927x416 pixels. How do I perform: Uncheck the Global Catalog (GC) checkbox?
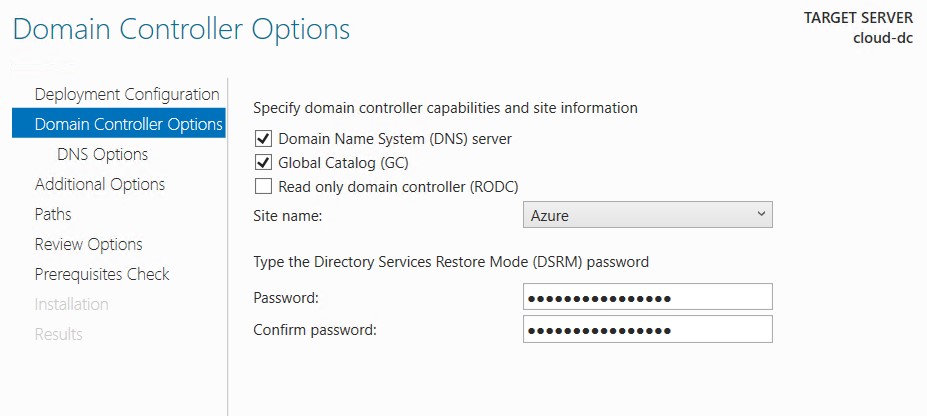[262, 162]
